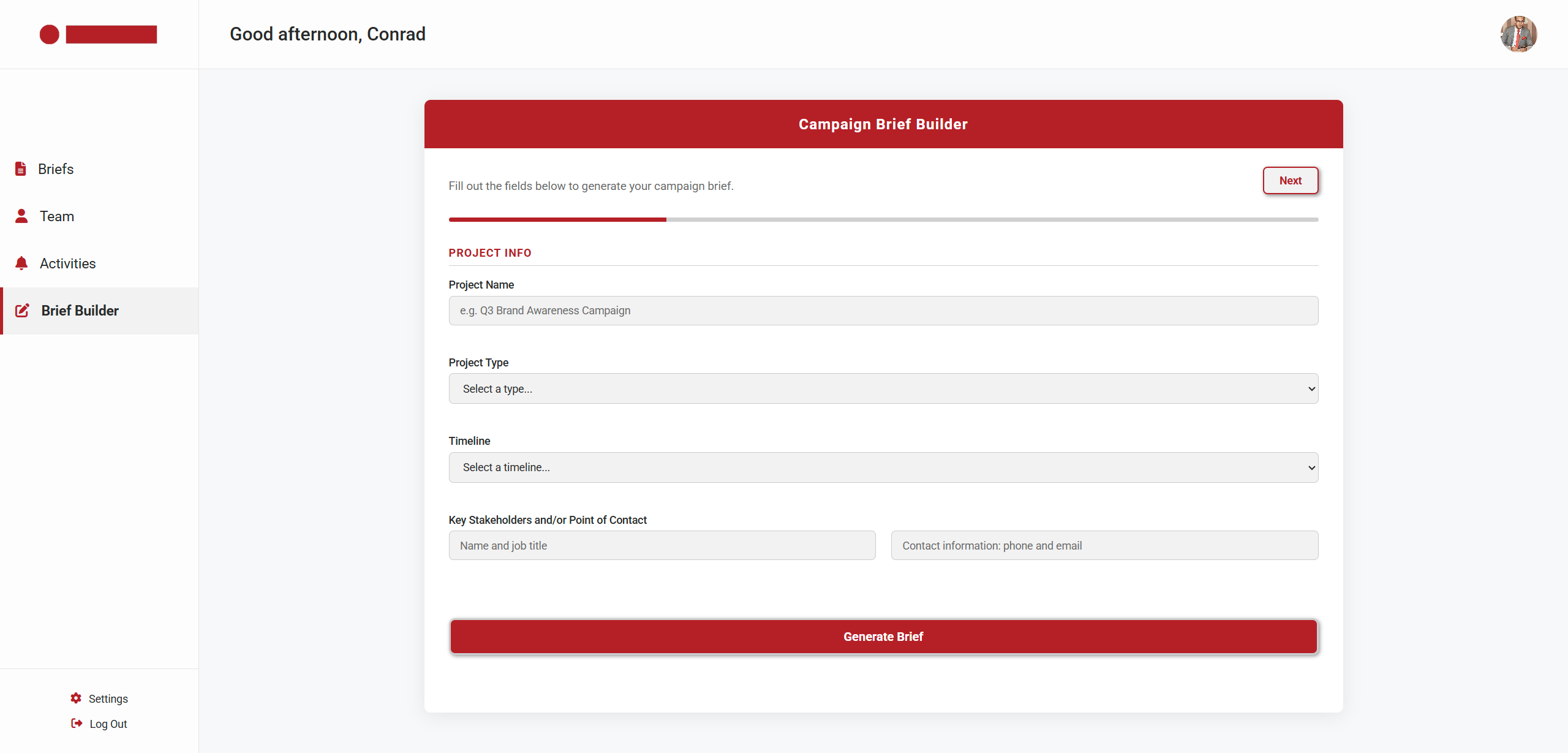Click the Generate Brief button
Image resolution: width=1568 pixels, height=753 pixels.
pyautogui.click(x=883, y=637)
